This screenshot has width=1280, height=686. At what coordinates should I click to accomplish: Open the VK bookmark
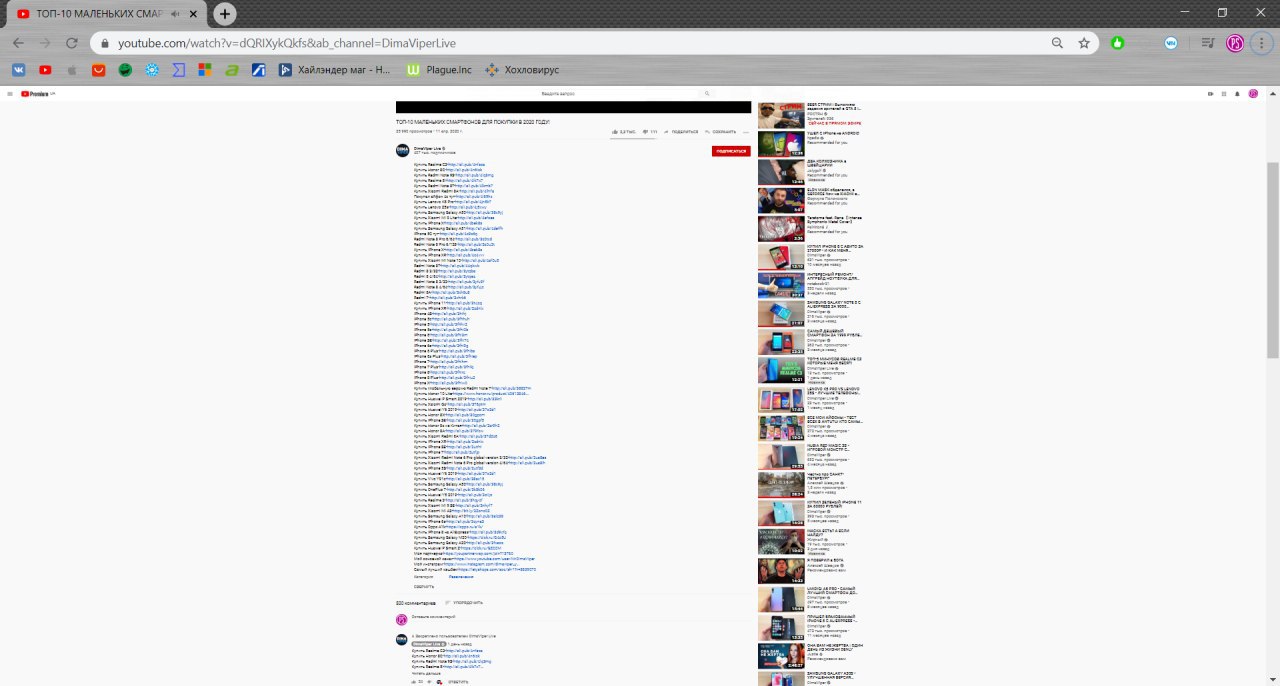18,70
